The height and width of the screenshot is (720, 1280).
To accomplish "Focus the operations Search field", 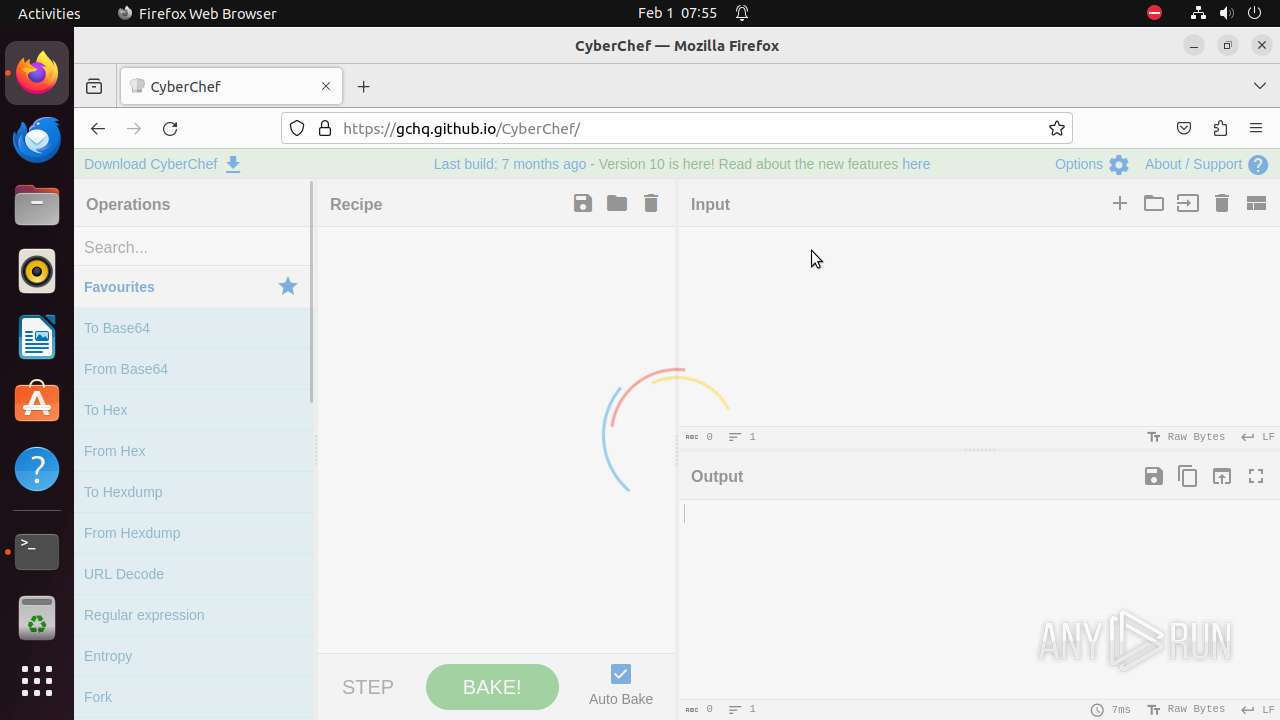I will 193,247.
